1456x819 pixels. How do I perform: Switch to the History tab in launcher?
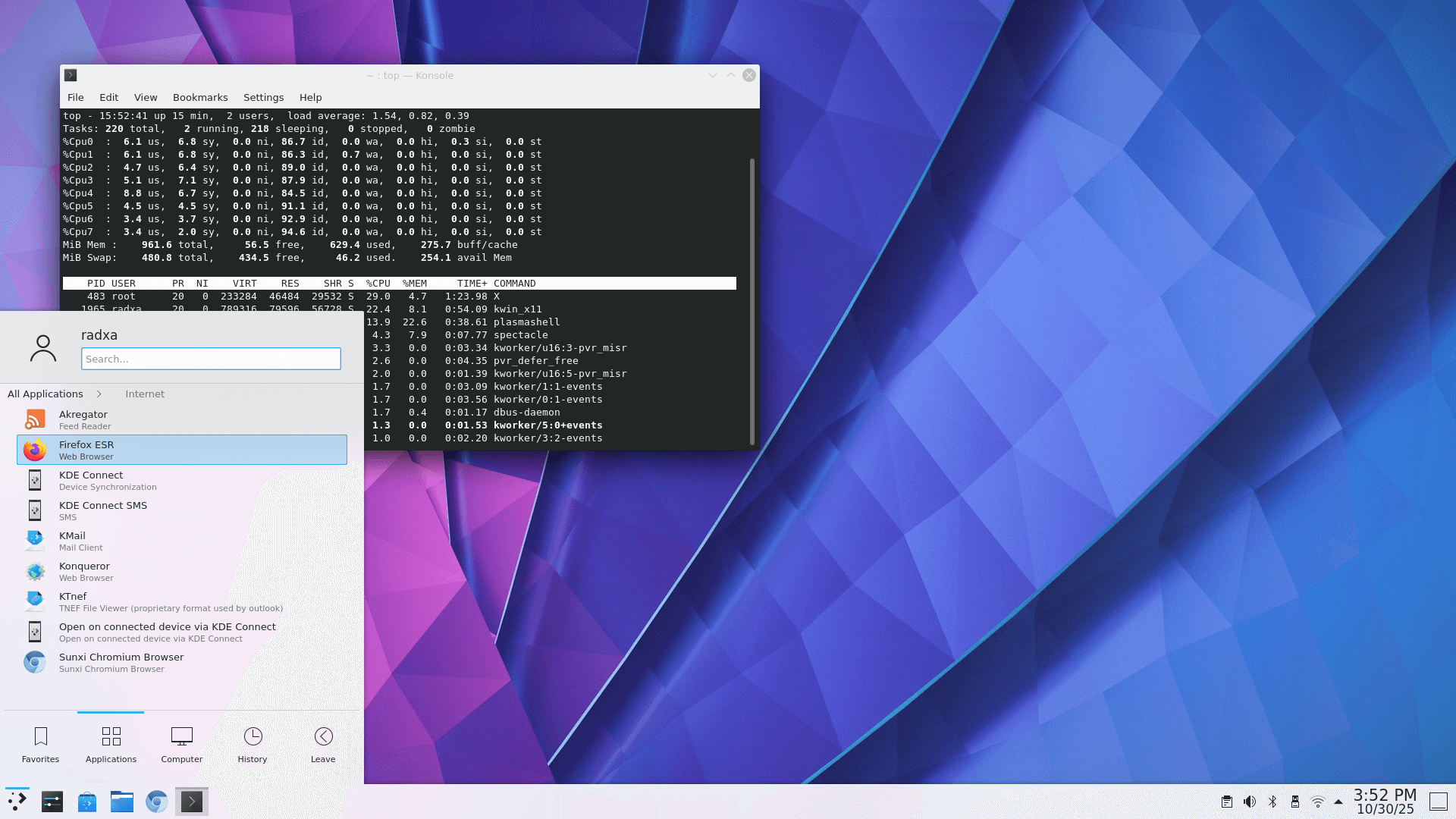[x=252, y=743]
